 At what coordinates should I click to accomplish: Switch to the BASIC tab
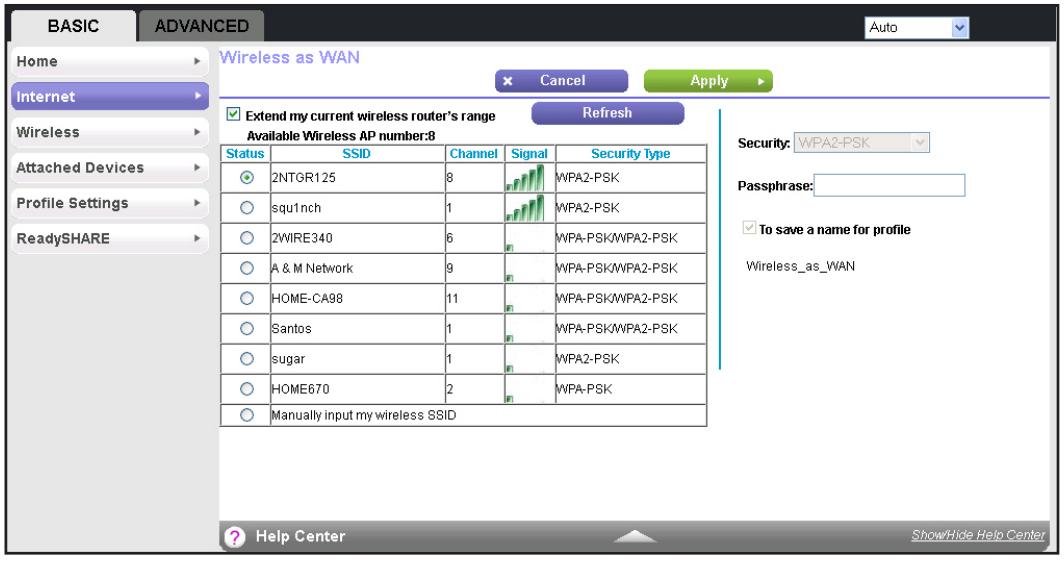[x=73, y=26]
